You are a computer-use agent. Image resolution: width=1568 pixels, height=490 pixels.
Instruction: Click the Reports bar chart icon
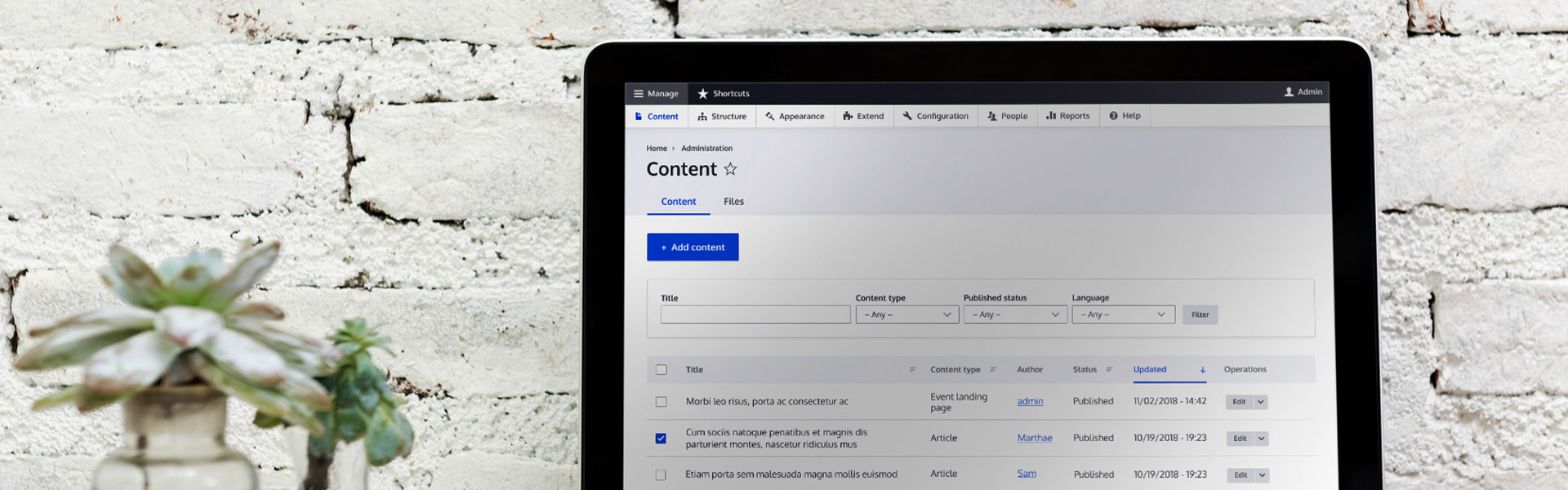pos(1051,116)
